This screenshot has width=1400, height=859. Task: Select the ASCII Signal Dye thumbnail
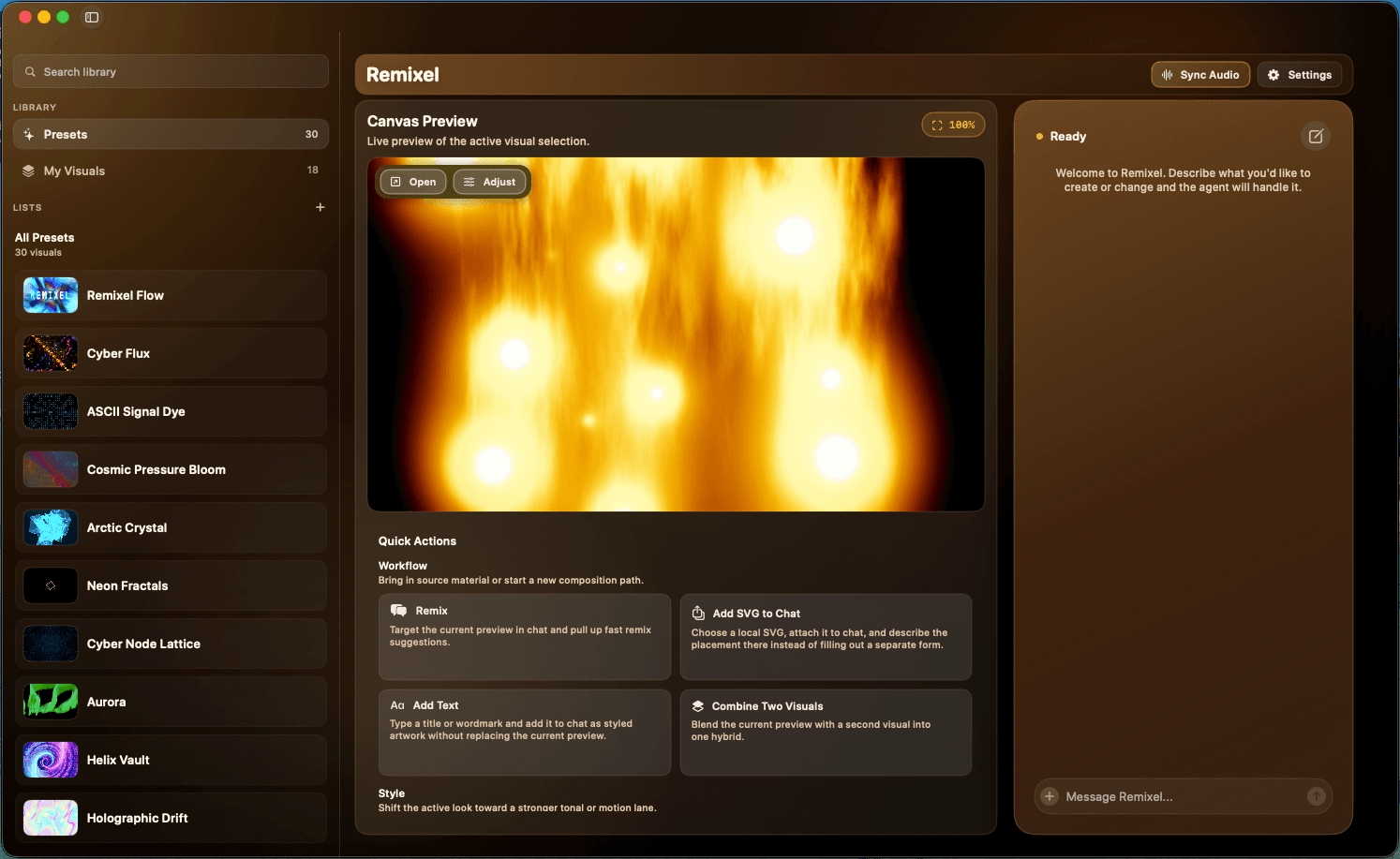[51, 411]
